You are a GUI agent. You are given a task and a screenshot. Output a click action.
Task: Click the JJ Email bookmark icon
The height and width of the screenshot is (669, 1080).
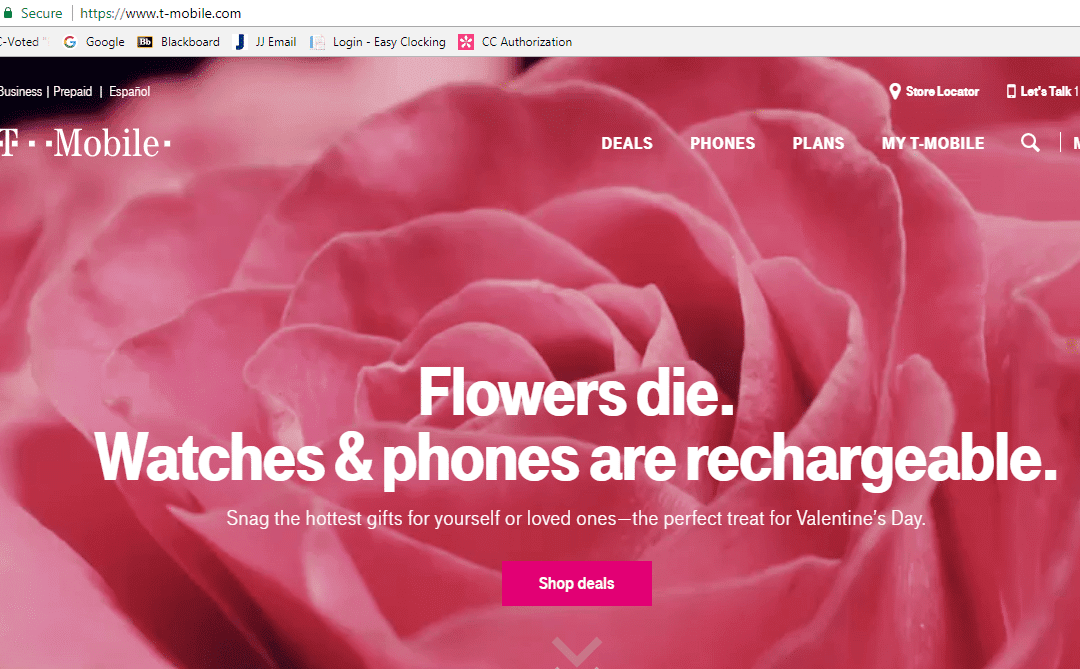pyautogui.click(x=239, y=42)
